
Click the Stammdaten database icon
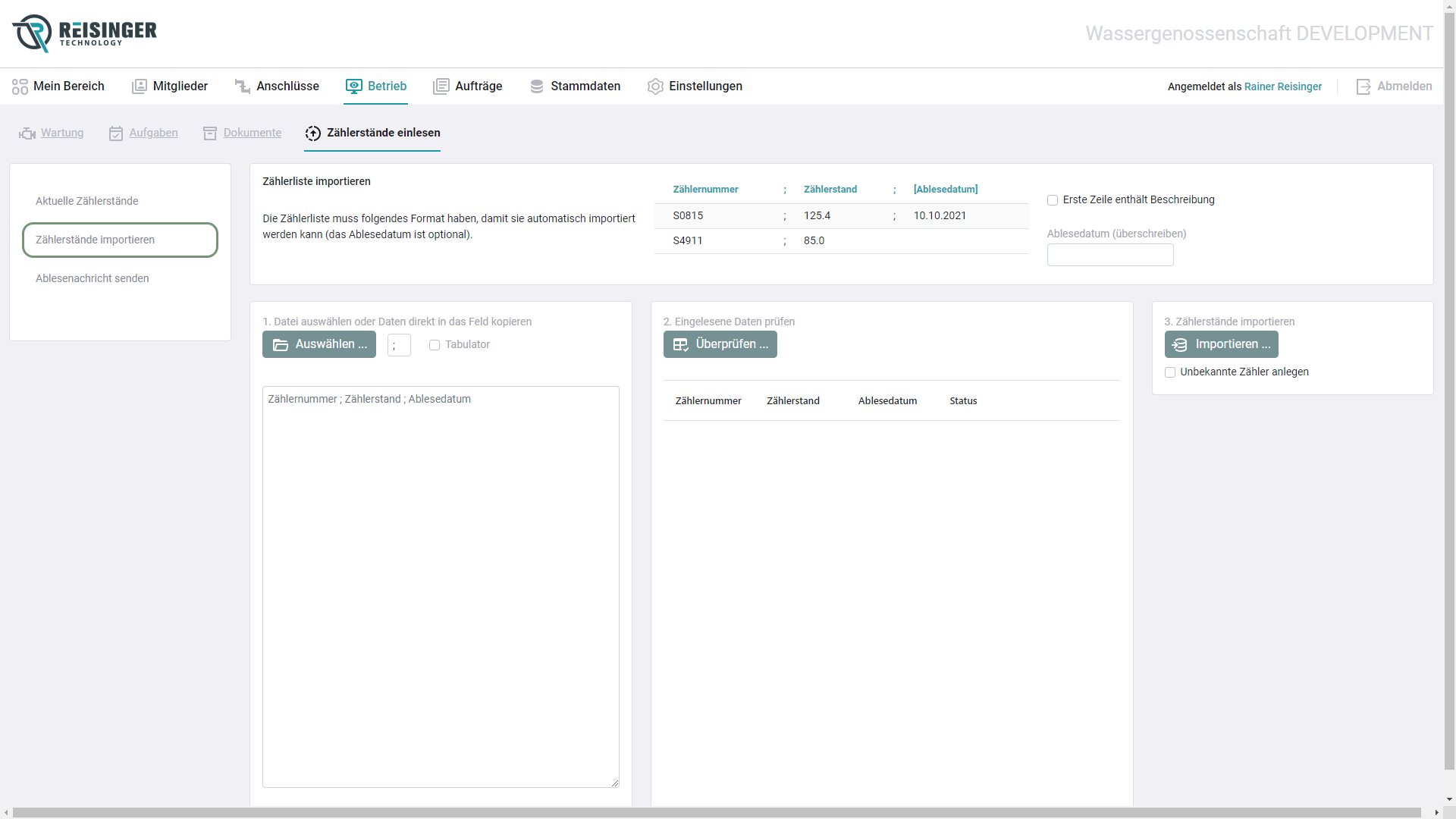pyautogui.click(x=537, y=86)
